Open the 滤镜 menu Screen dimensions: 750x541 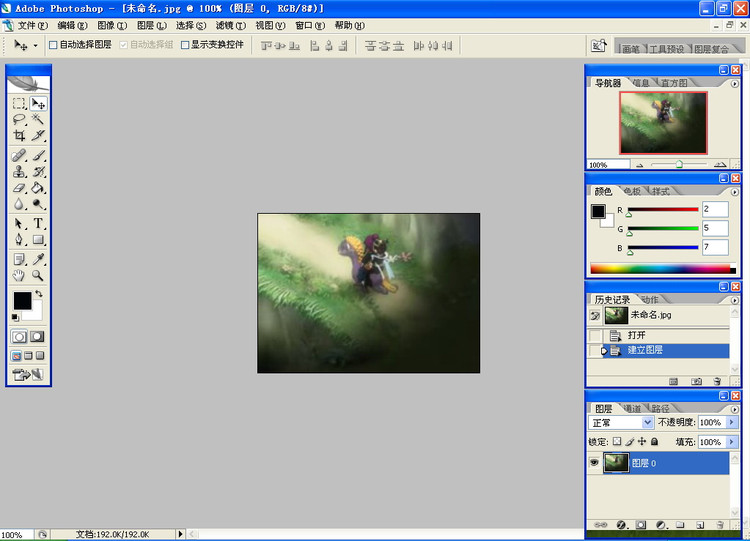coord(231,25)
